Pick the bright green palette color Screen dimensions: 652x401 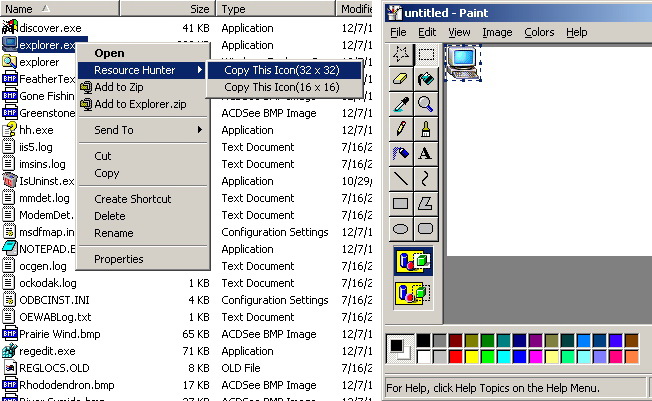pos(487,356)
